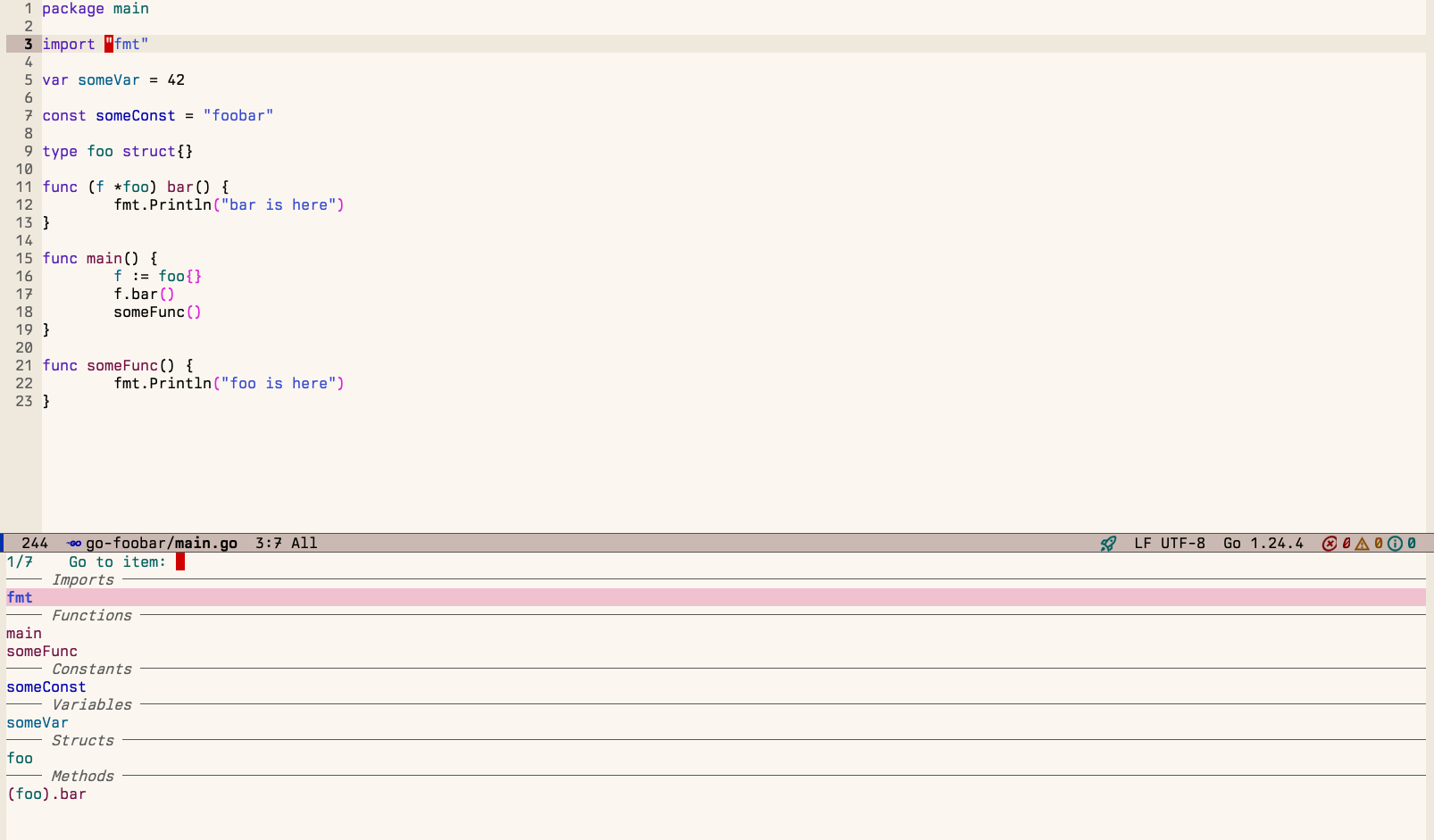
Task: Click someConst in the const declaration
Action: tap(136, 115)
